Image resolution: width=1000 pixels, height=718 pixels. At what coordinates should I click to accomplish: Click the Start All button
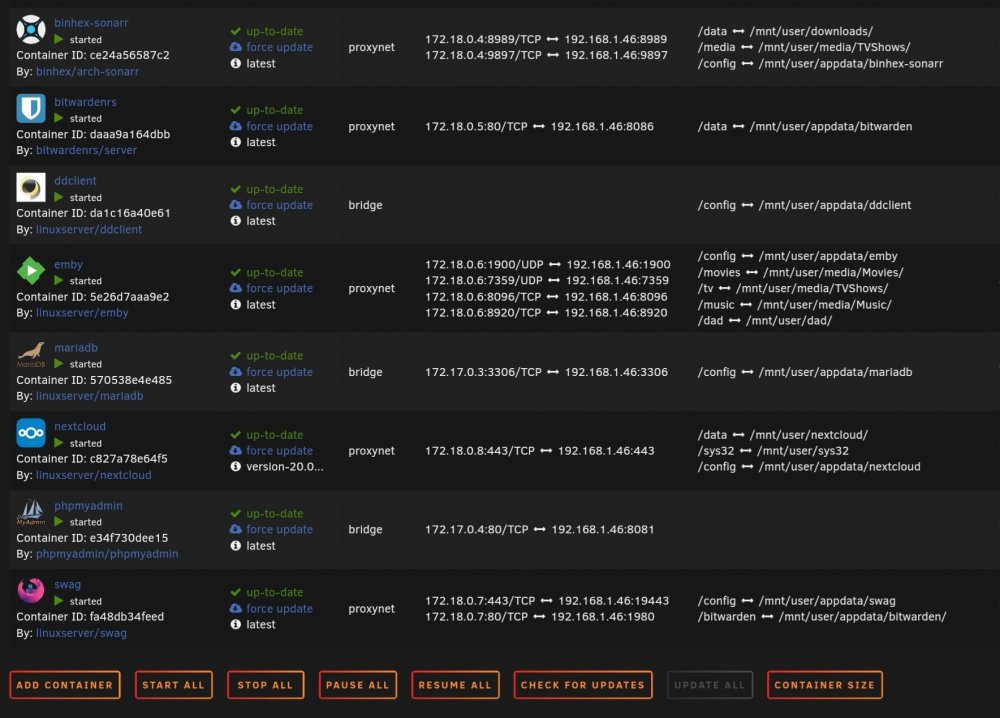[173, 685]
